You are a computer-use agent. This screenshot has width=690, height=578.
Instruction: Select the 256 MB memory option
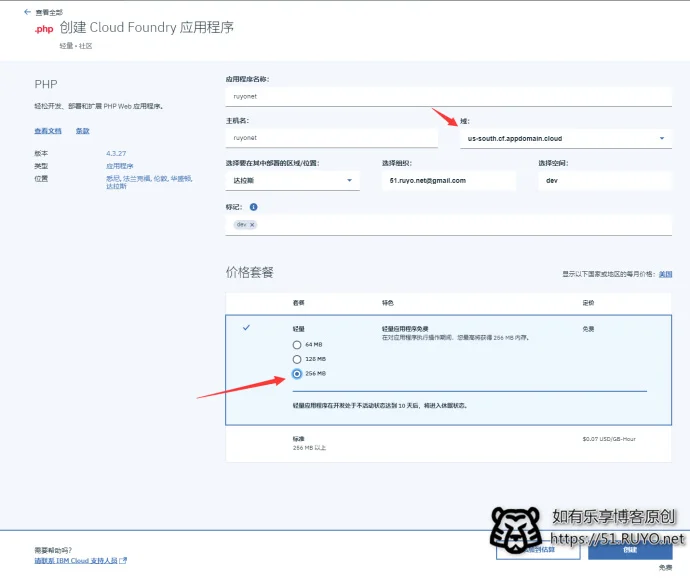[297, 374]
